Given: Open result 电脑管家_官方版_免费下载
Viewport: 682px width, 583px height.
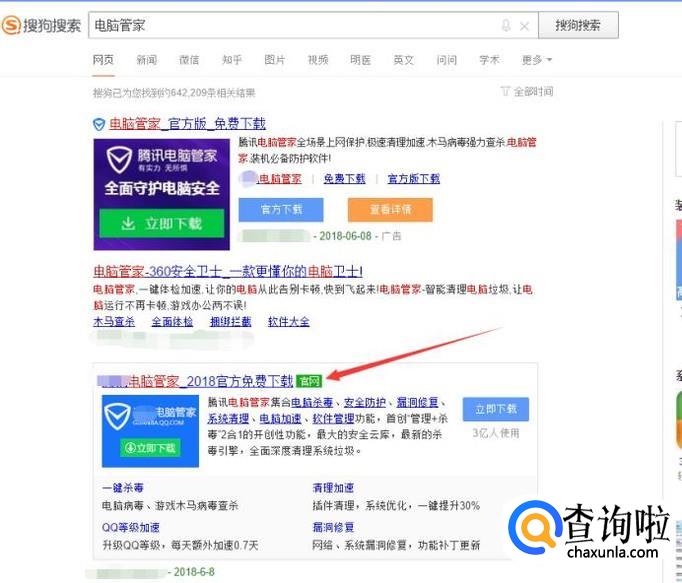Looking at the screenshot, I should coord(187,124).
